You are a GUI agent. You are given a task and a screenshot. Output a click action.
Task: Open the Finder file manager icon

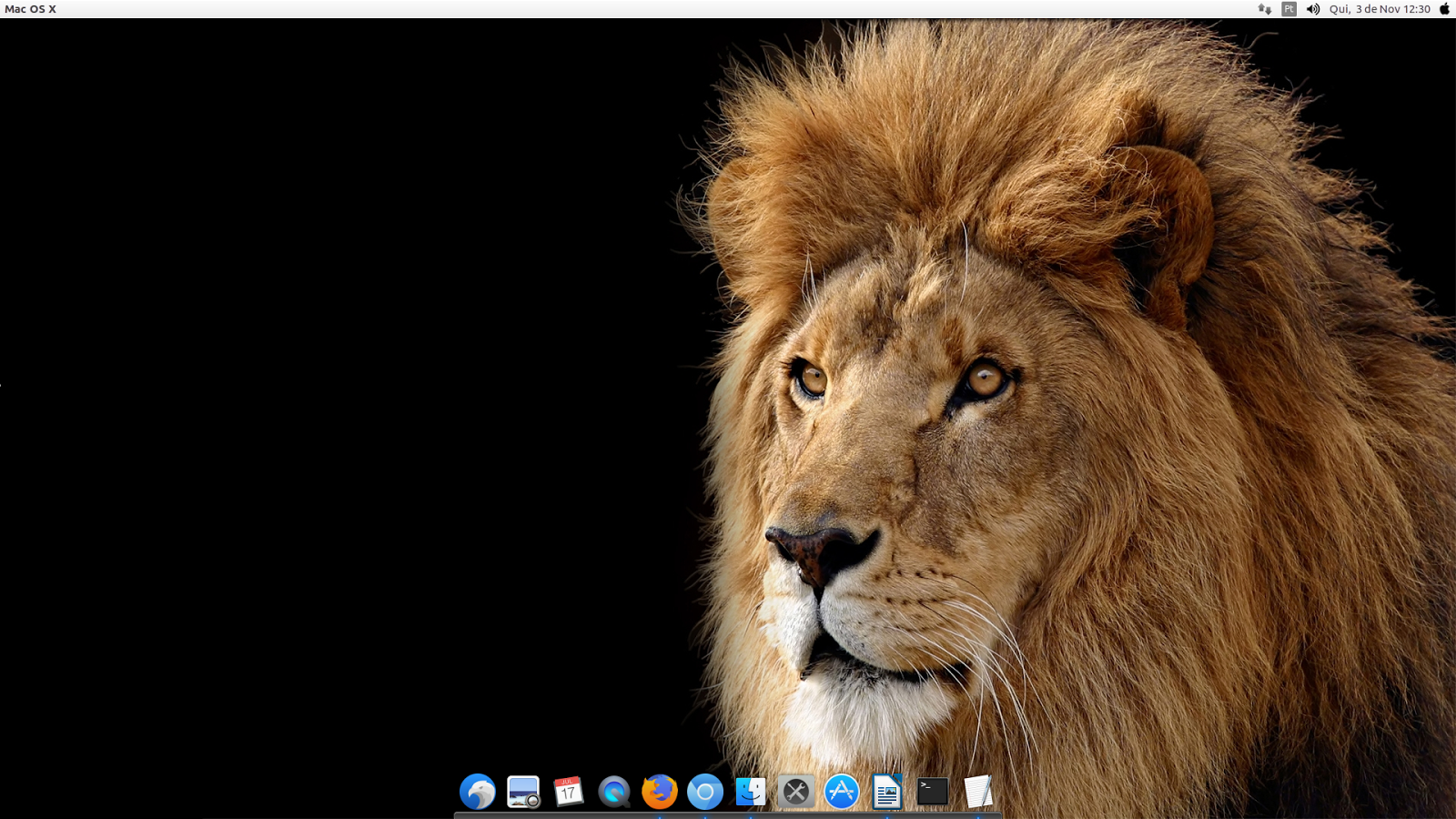click(751, 792)
